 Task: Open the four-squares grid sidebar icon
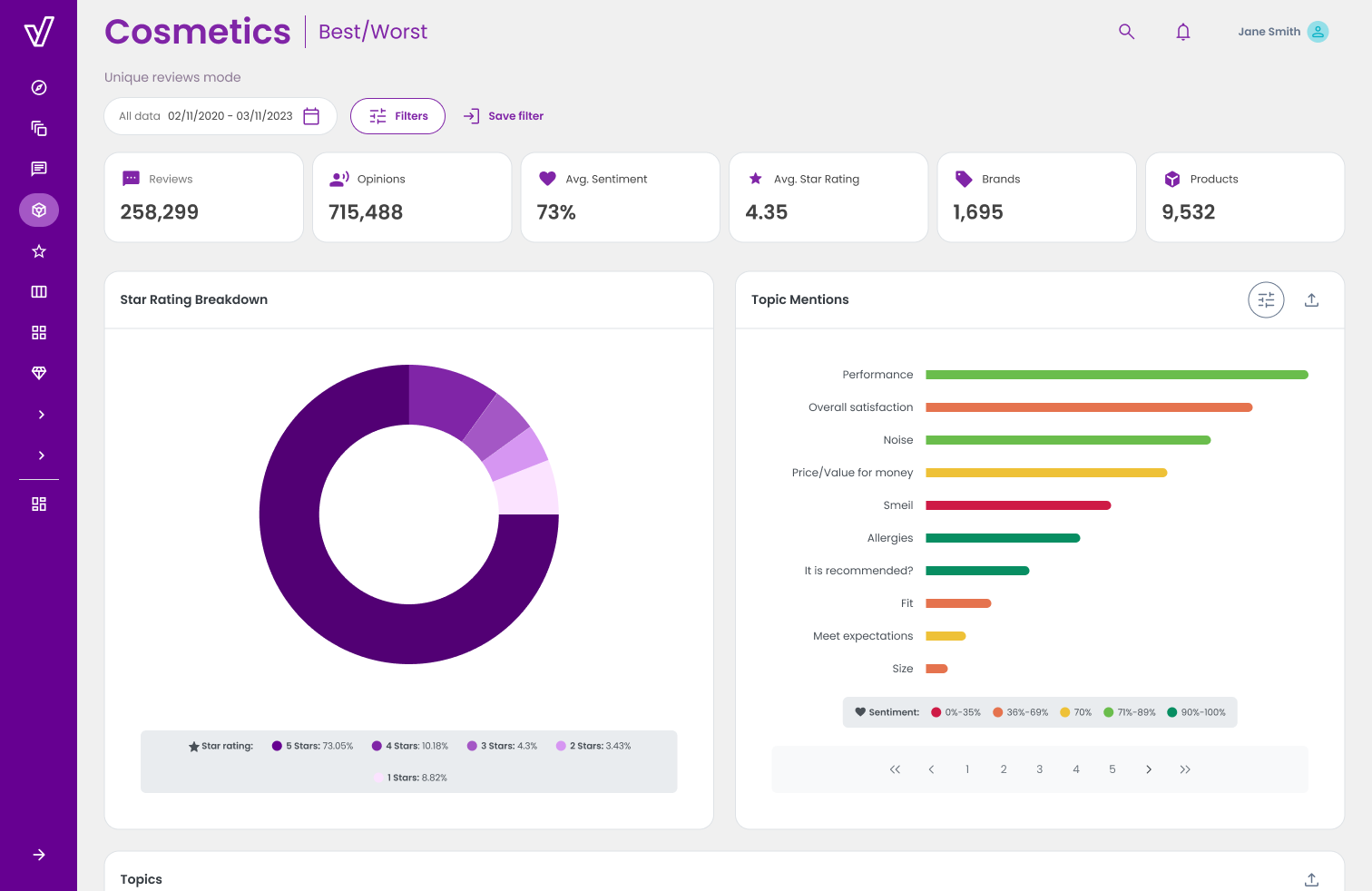click(39, 333)
